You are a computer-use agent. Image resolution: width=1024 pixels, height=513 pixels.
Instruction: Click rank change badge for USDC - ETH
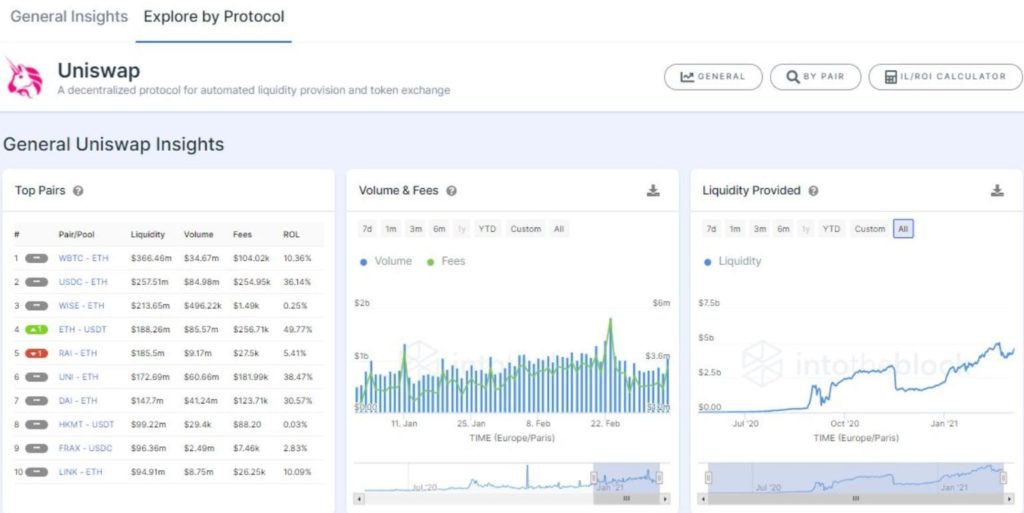coord(37,282)
